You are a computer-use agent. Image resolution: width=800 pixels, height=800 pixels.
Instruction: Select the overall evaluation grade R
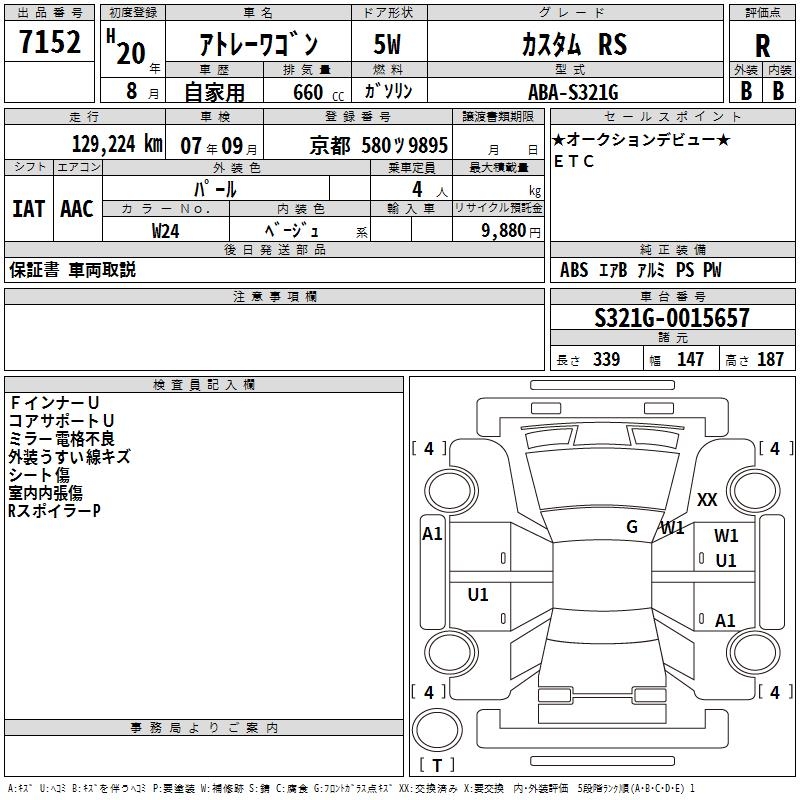click(762, 44)
